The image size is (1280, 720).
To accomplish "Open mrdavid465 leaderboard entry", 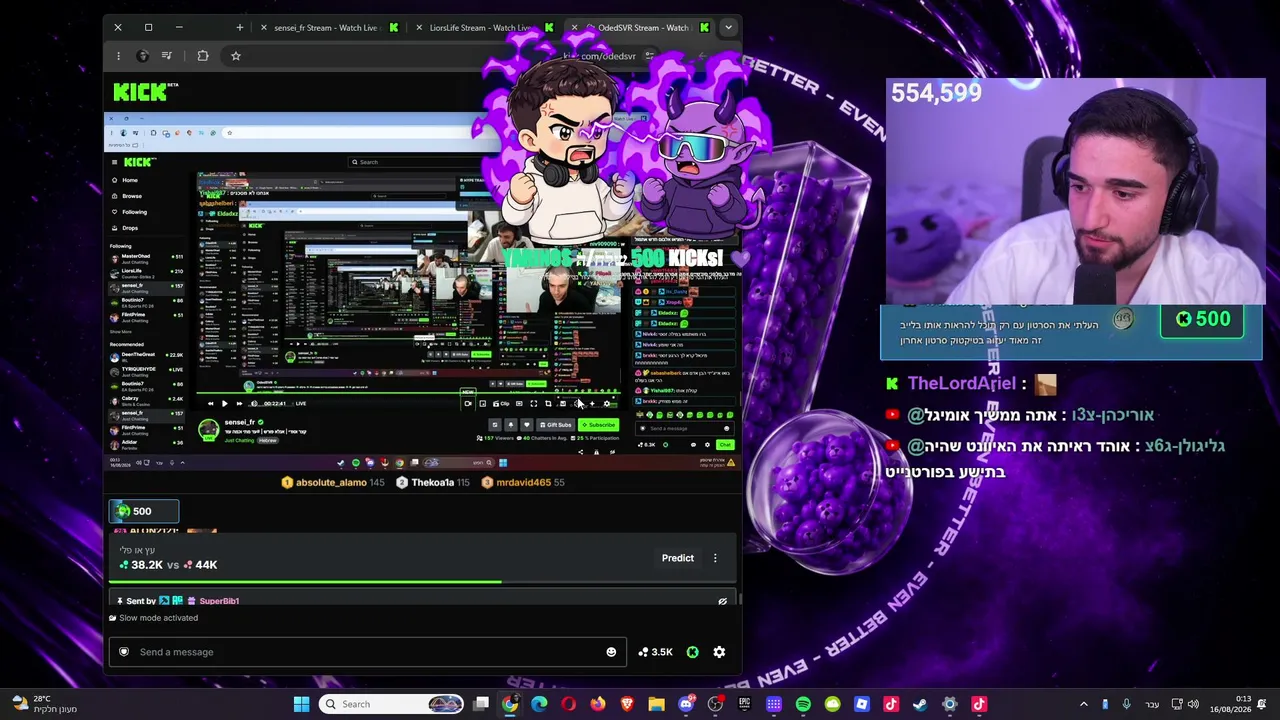I will coord(523,483).
